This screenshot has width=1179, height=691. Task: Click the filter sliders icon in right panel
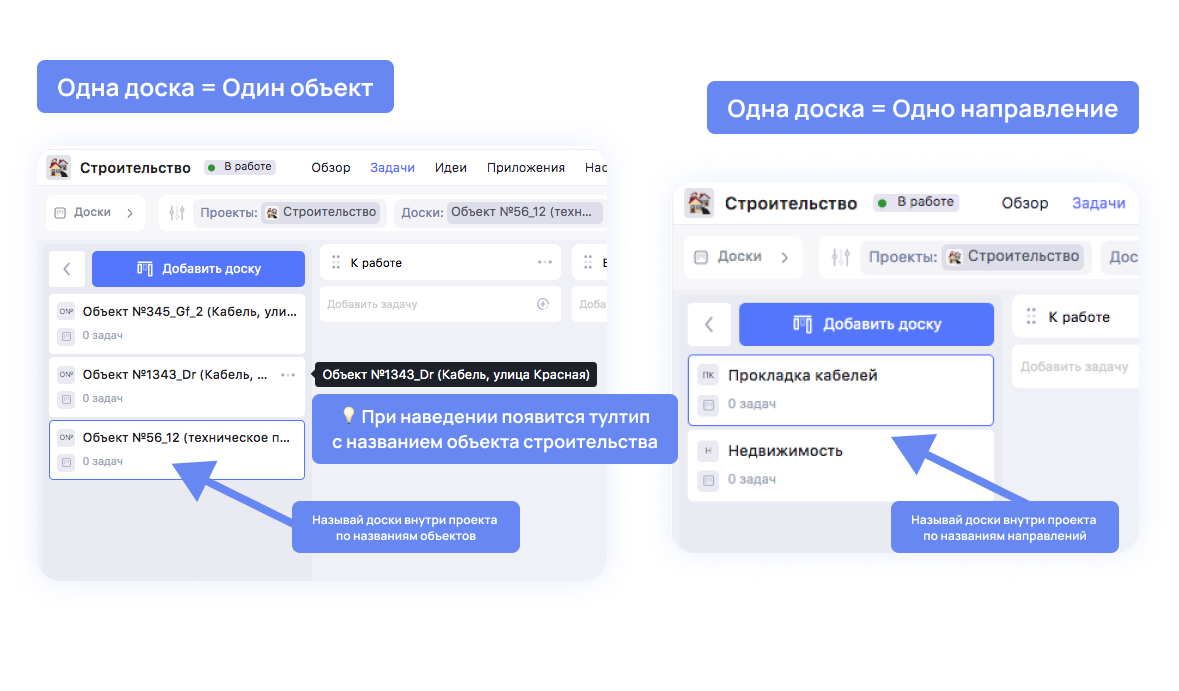point(841,257)
